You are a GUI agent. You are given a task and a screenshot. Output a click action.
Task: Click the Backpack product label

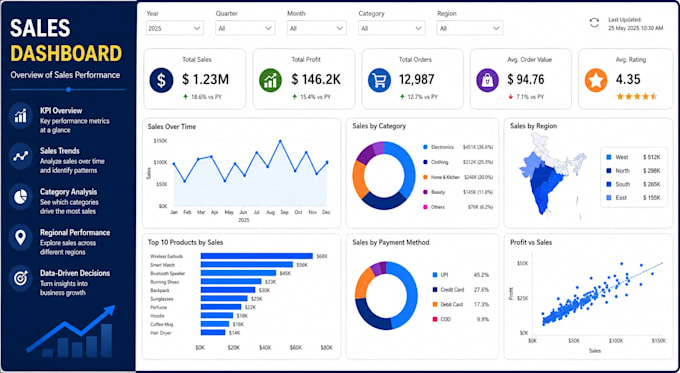tap(159, 290)
